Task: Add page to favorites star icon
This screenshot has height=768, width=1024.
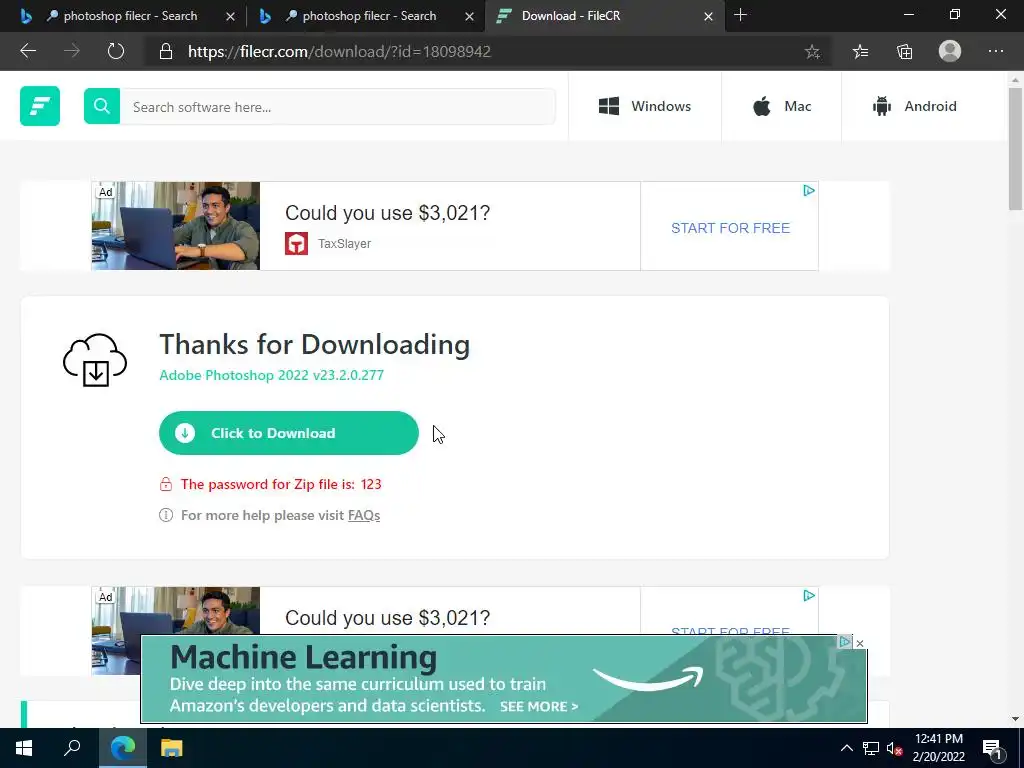Action: (812, 52)
